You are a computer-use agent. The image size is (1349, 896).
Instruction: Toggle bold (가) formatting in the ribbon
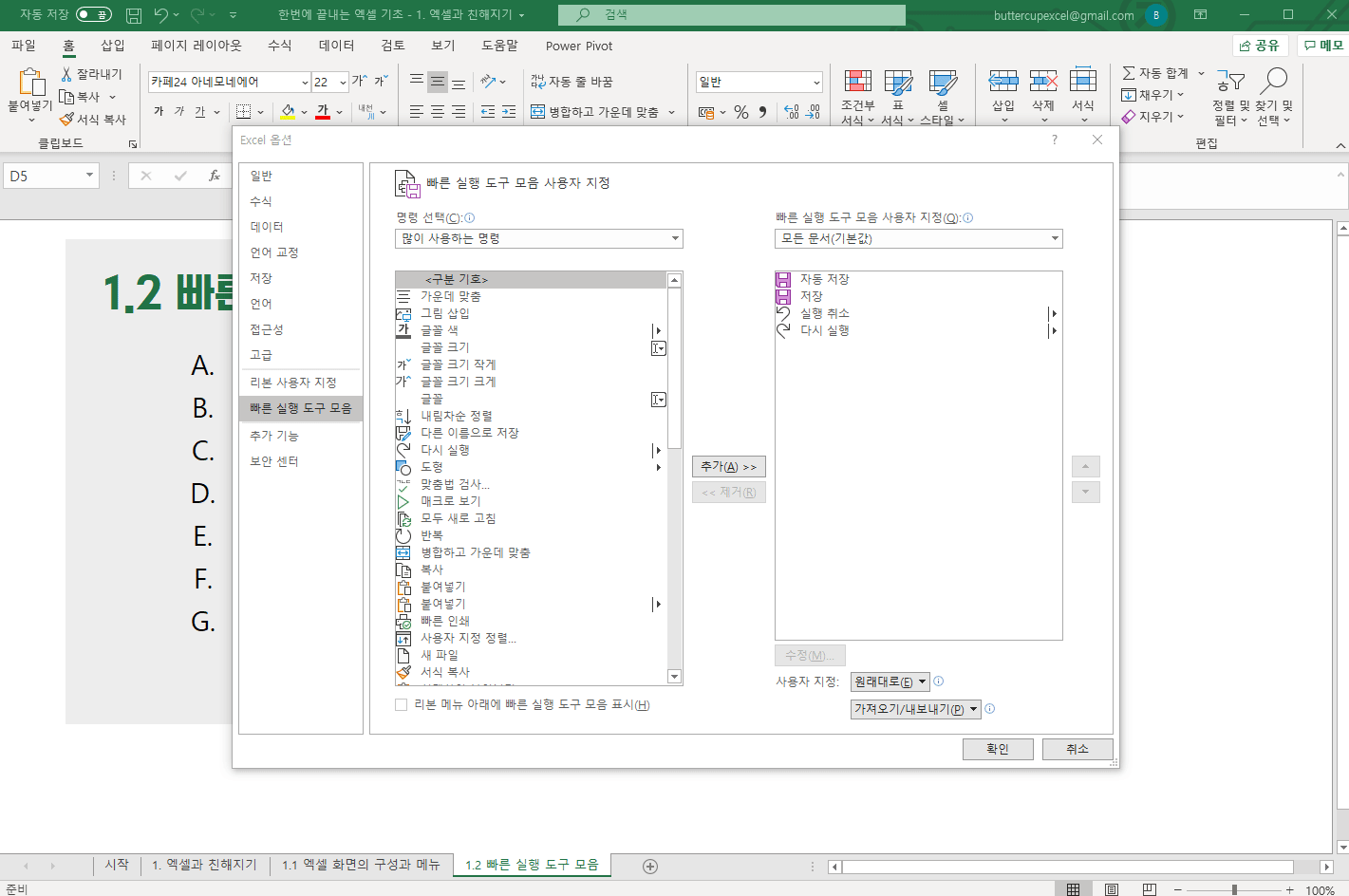pyautogui.click(x=159, y=112)
